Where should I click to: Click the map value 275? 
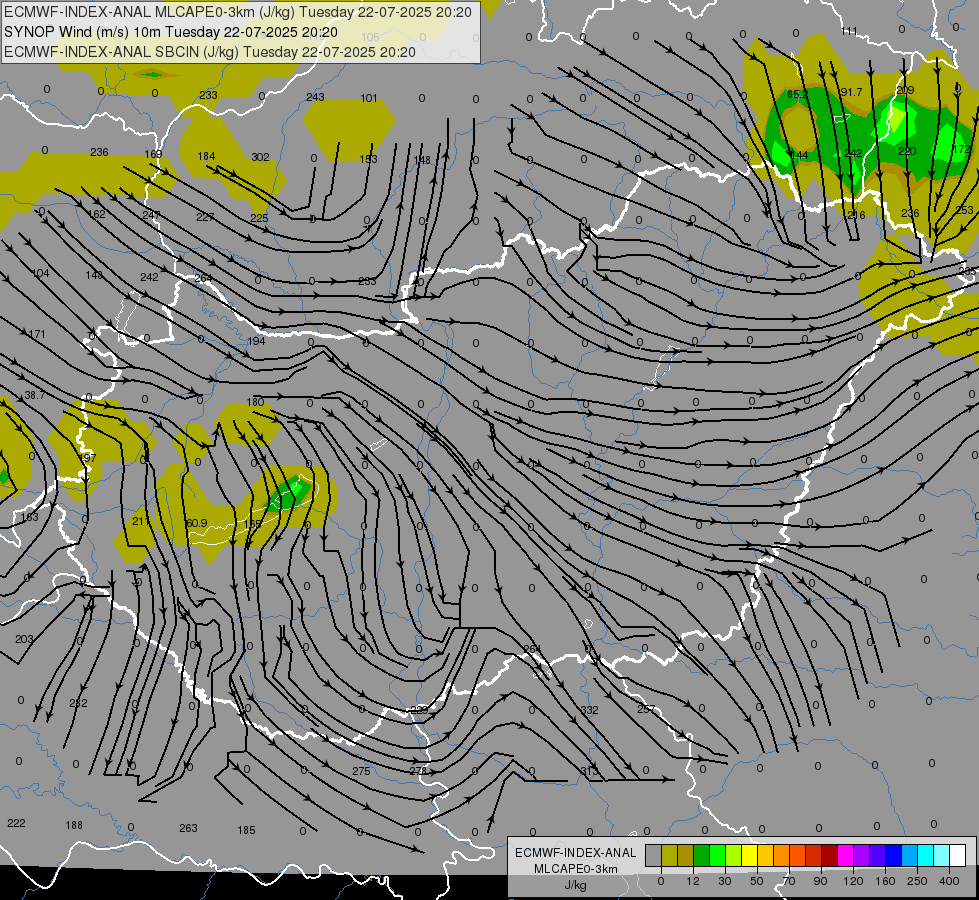click(362, 771)
